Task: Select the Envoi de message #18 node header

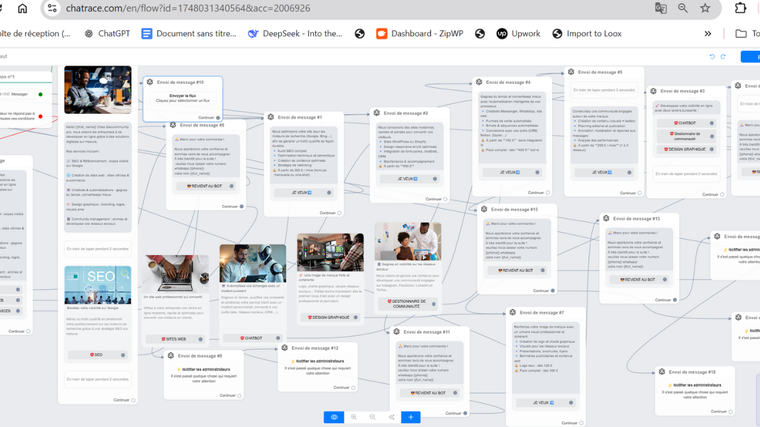Action: [x=692, y=372]
